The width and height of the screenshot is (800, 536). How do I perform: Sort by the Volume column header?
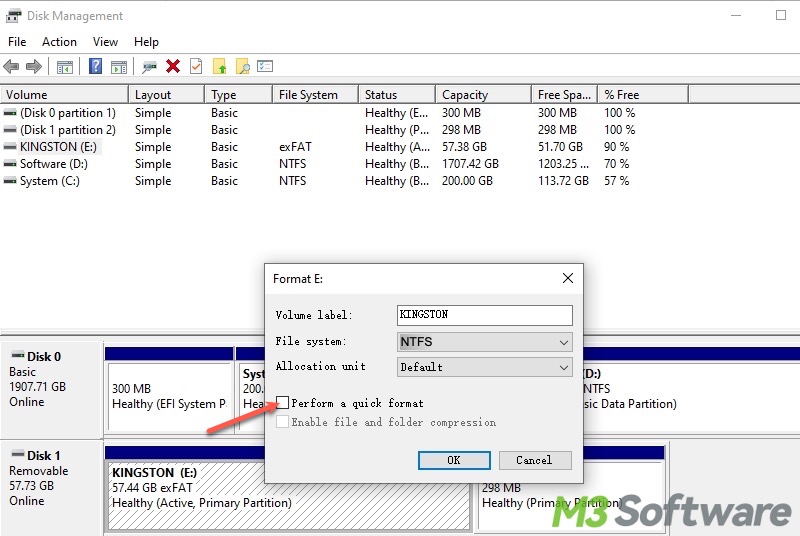[x=64, y=95]
